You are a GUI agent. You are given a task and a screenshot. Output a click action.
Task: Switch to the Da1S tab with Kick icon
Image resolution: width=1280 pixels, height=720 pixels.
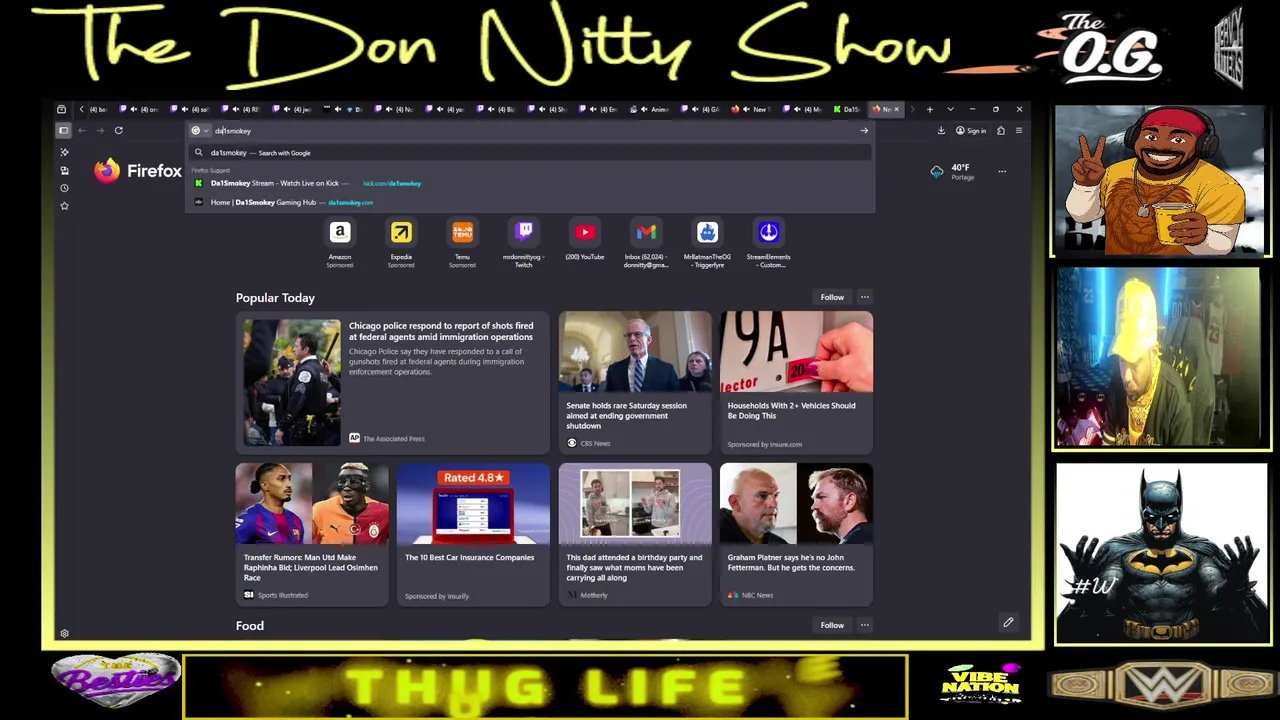pyautogui.click(x=847, y=109)
